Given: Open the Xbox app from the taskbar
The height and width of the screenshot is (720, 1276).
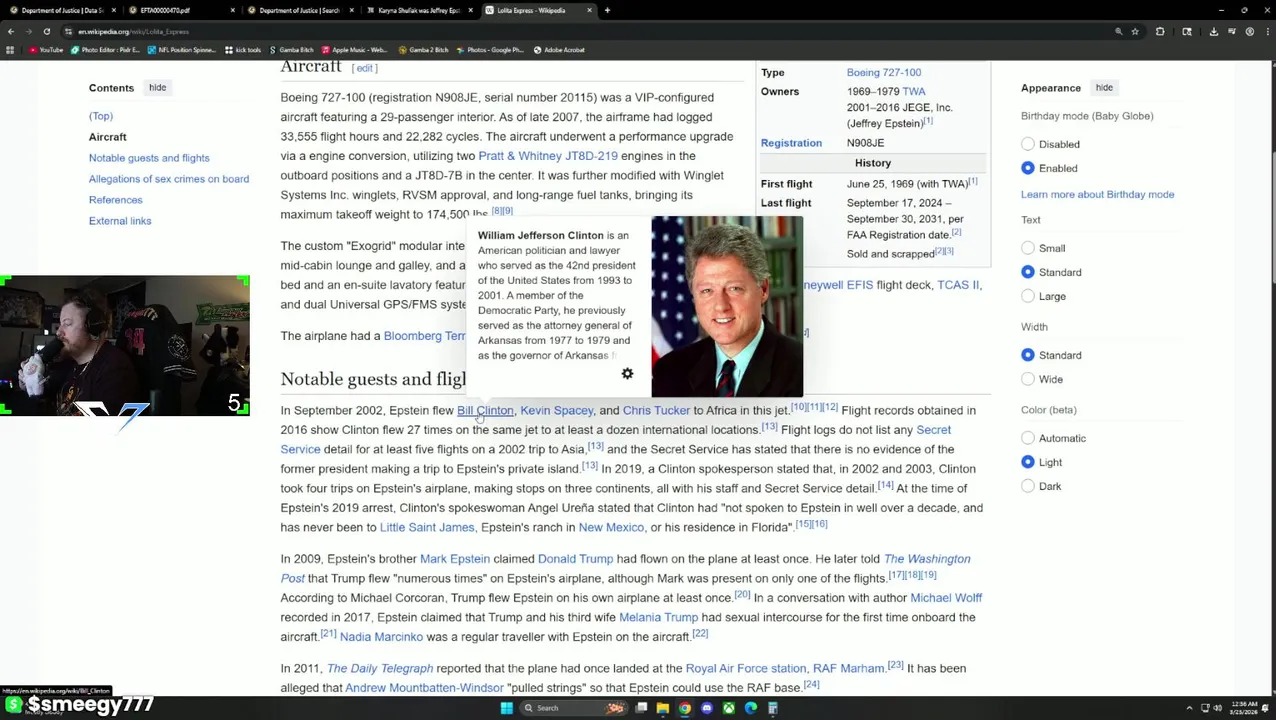Looking at the screenshot, I should pos(728,708).
